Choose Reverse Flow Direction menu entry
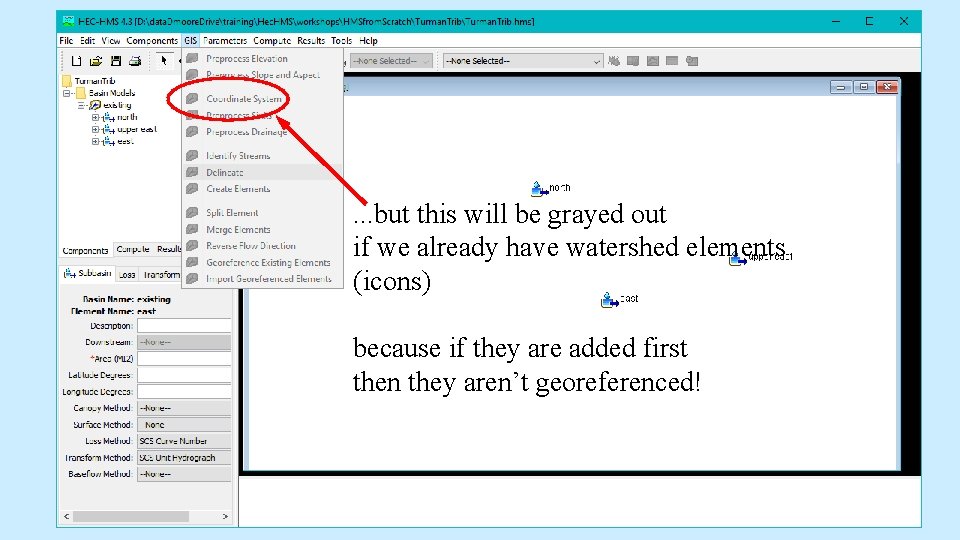Image resolution: width=960 pixels, height=540 pixels. 263,246
